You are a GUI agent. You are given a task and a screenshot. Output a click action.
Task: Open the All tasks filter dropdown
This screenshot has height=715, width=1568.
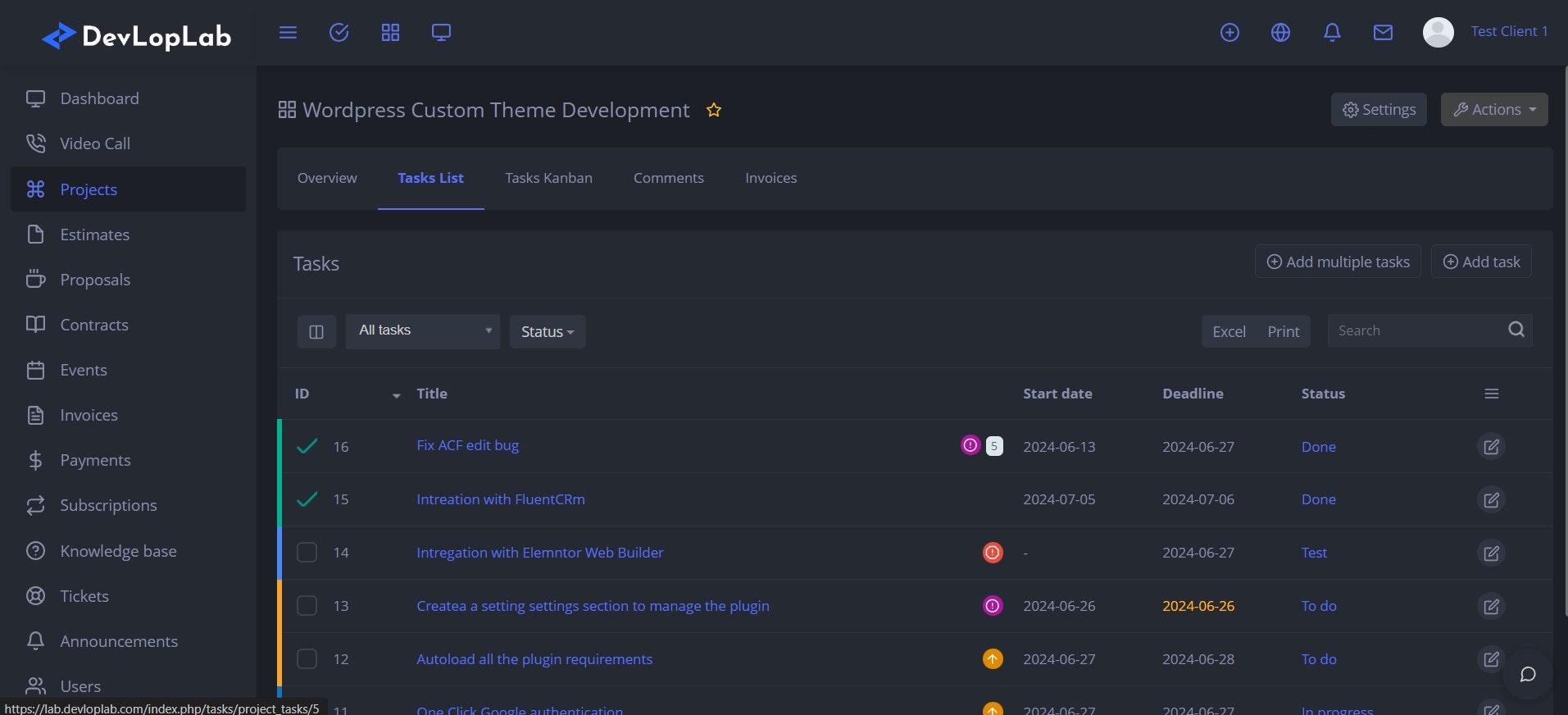pyautogui.click(x=422, y=331)
